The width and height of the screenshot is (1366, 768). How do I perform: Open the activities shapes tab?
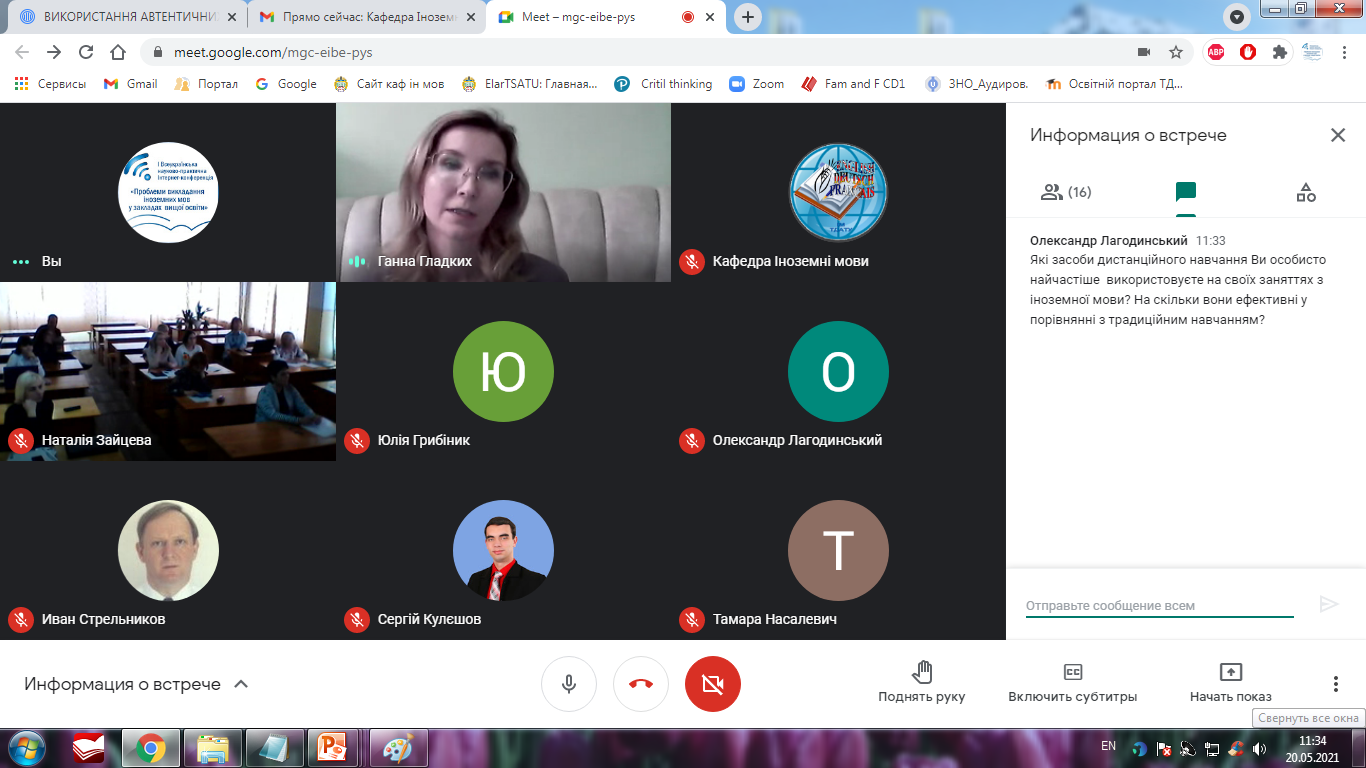(x=1306, y=192)
